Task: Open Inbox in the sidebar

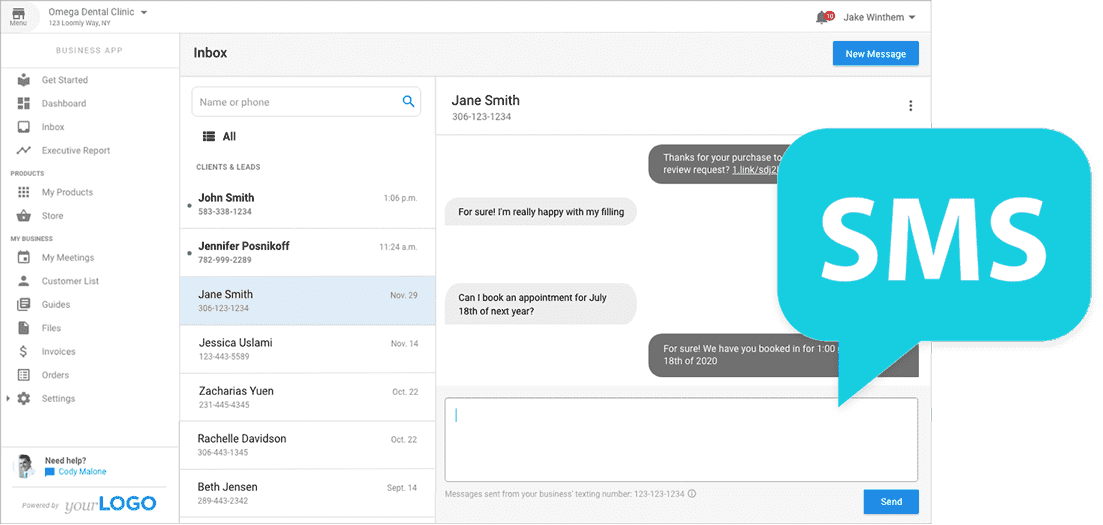Action: 52,127
